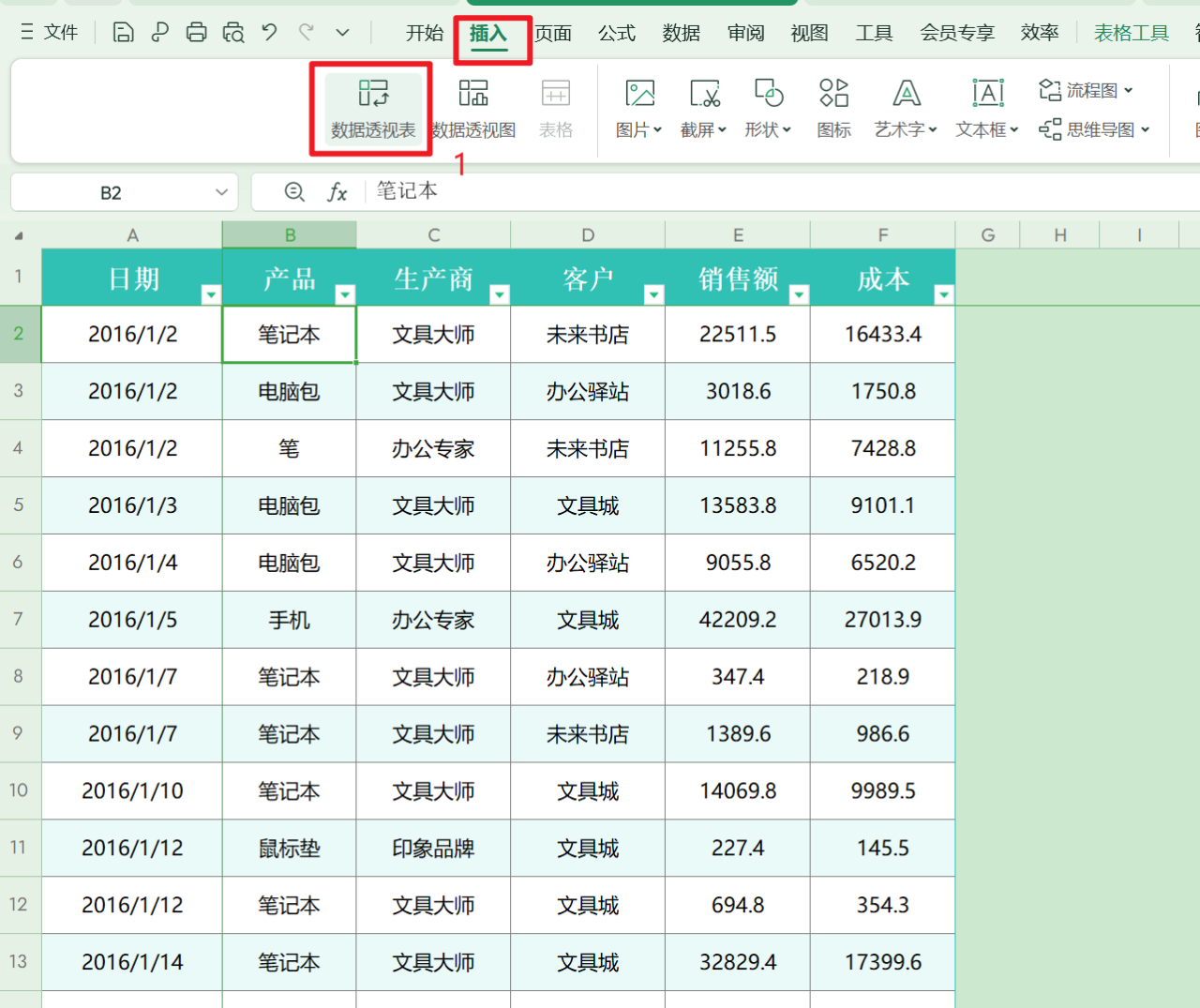The height and width of the screenshot is (1008, 1200).
Task: Select column D header
Action: [588, 235]
